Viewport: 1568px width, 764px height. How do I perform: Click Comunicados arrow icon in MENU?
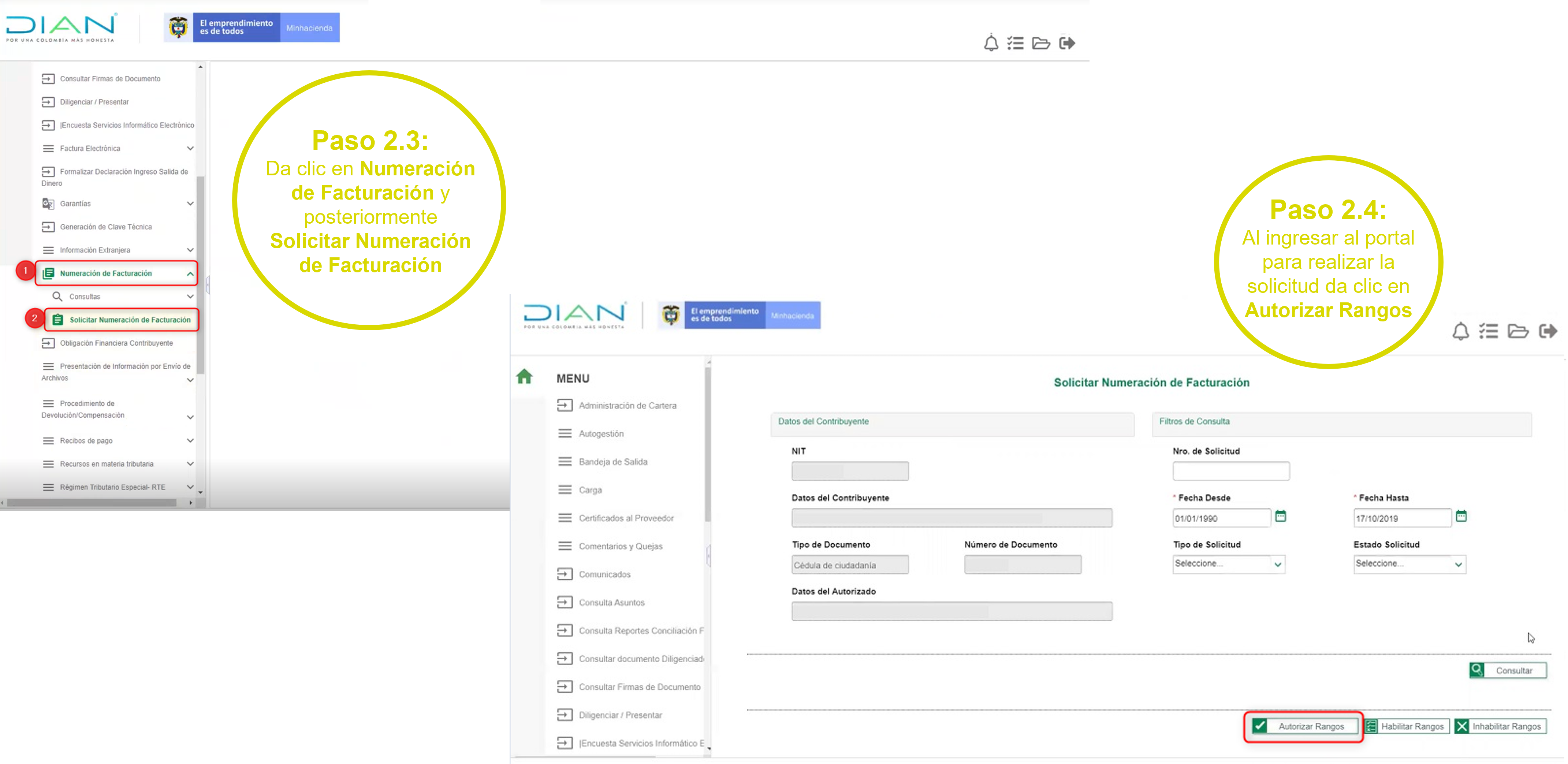pos(565,574)
